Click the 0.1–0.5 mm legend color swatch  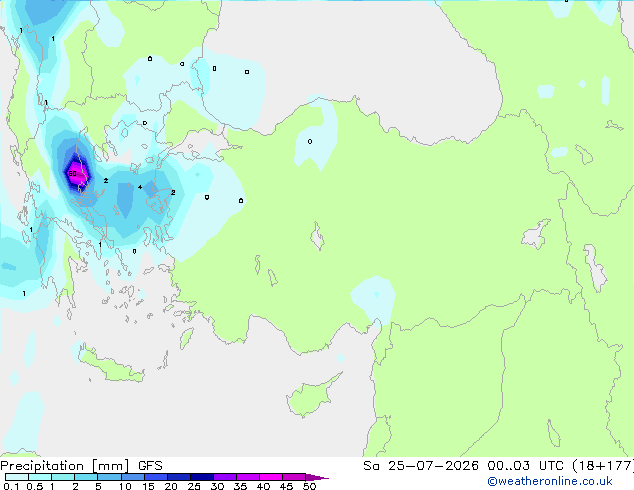(17, 477)
